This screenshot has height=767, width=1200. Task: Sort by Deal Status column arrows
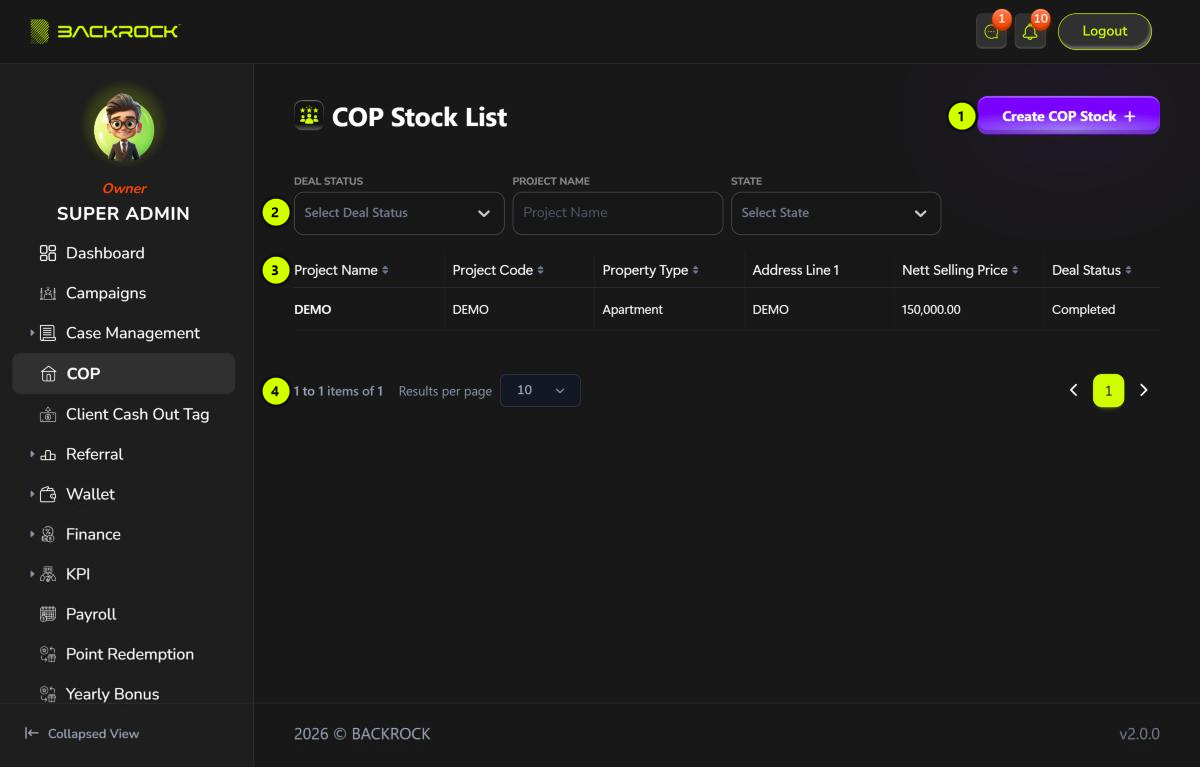point(1128,270)
